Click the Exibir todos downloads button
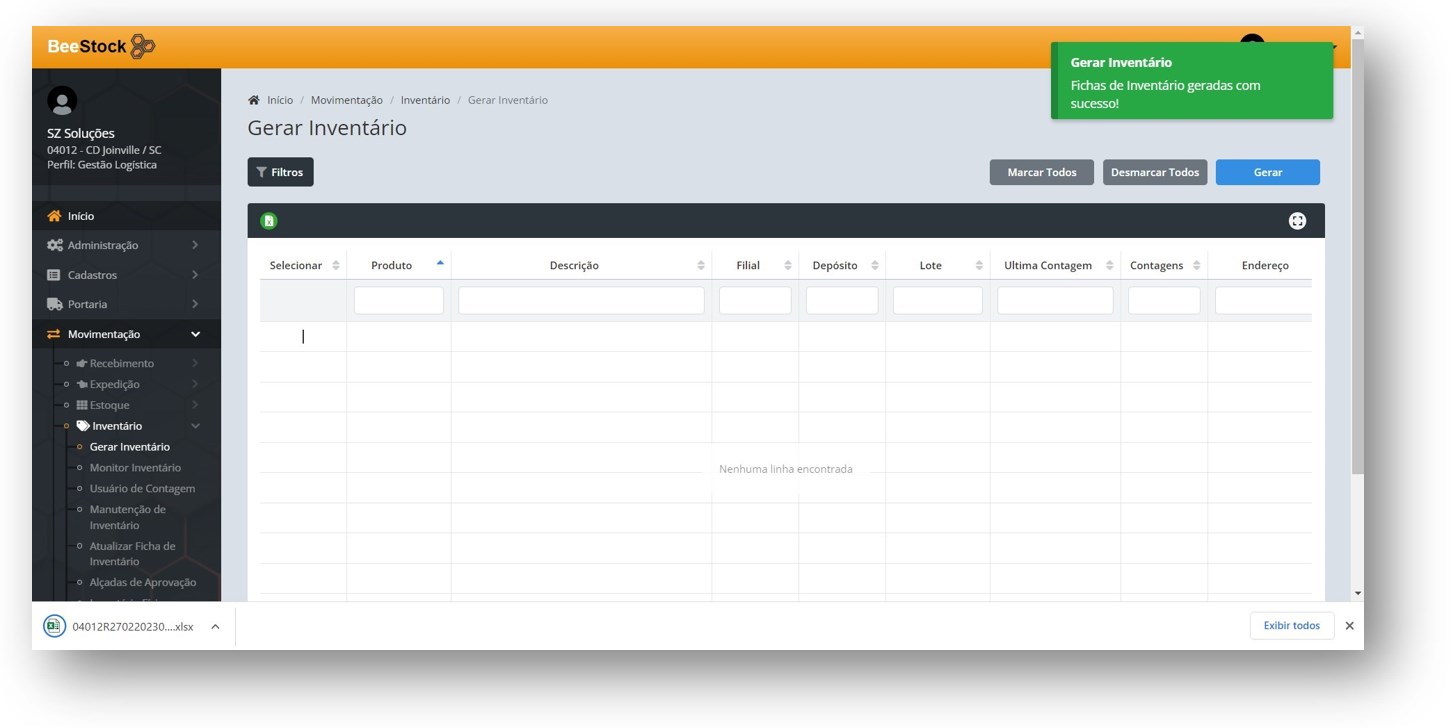1456x728 pixels. point(1291,626)
